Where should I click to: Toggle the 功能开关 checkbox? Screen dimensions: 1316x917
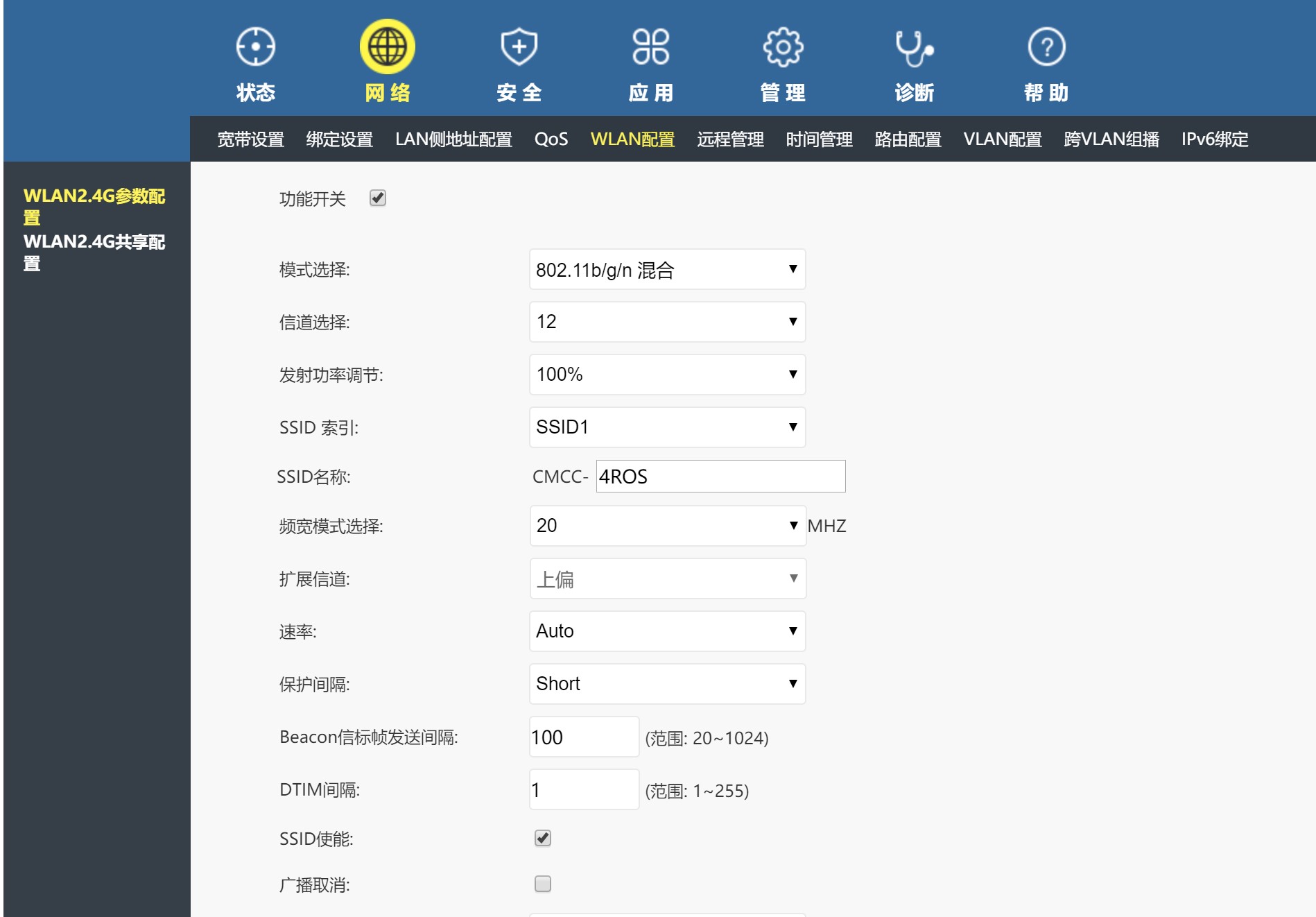coord(377,199)
